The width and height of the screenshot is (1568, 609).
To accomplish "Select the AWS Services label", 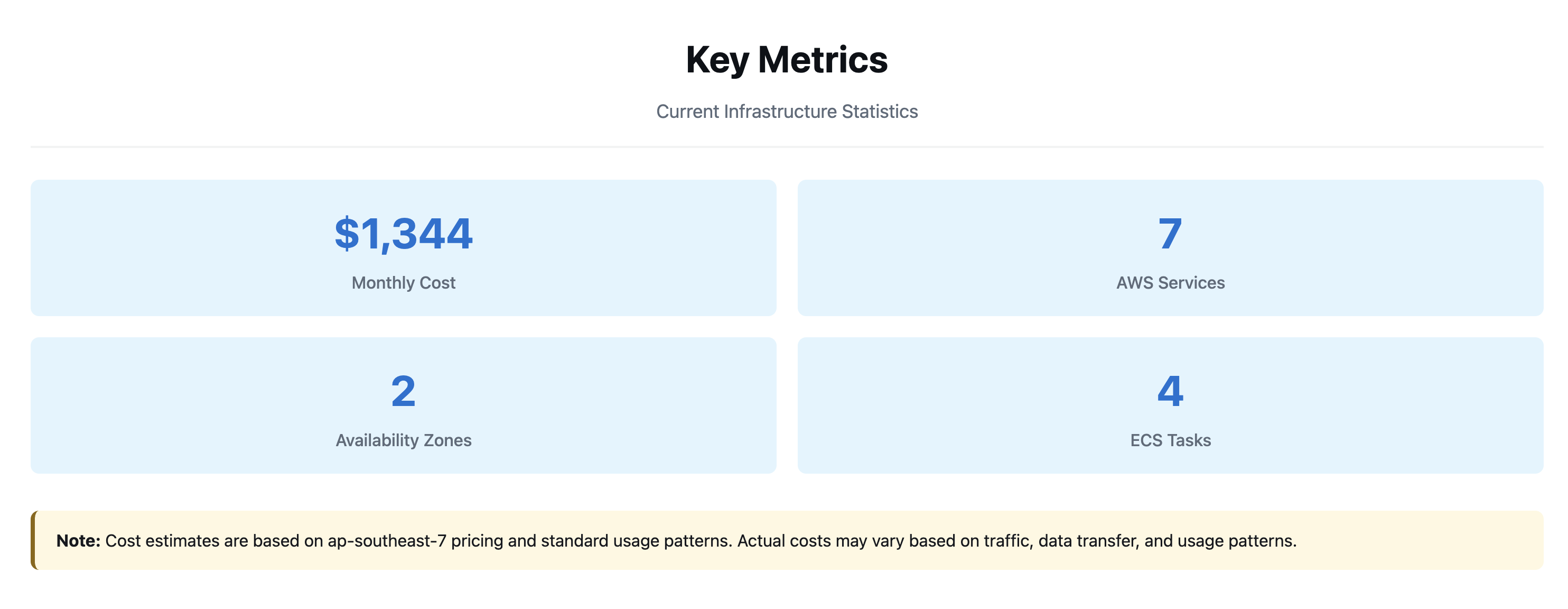I will point(1170,283).
